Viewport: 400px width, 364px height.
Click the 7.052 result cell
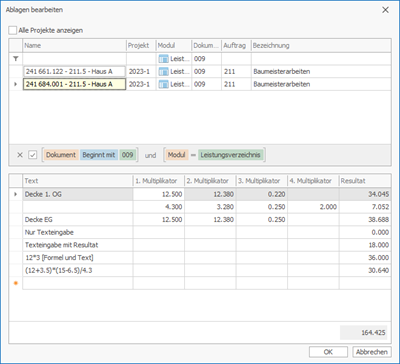(365, 207)
